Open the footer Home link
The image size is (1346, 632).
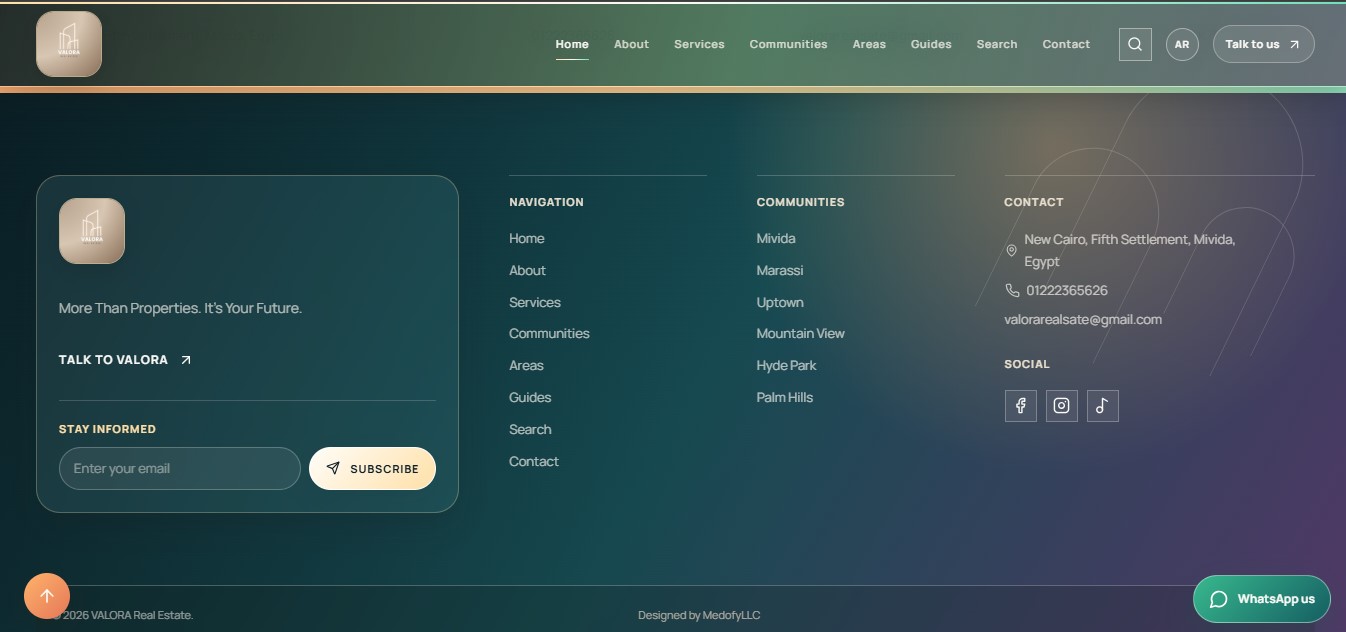[527, 238]
